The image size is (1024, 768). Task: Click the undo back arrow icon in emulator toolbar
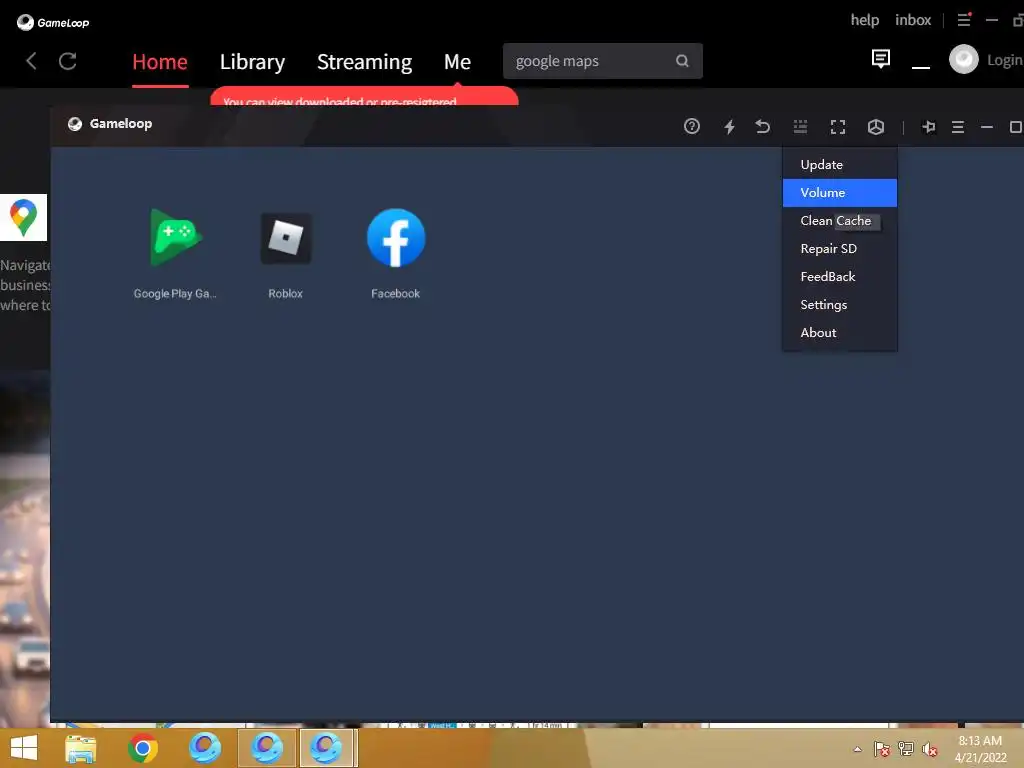point(763,126)
